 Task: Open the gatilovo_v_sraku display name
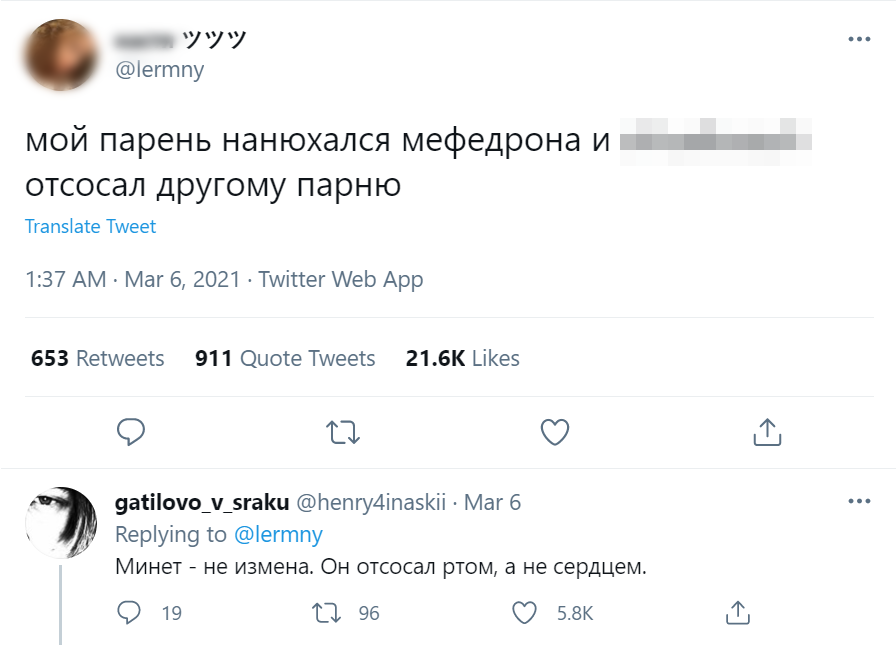pos(202,502)
